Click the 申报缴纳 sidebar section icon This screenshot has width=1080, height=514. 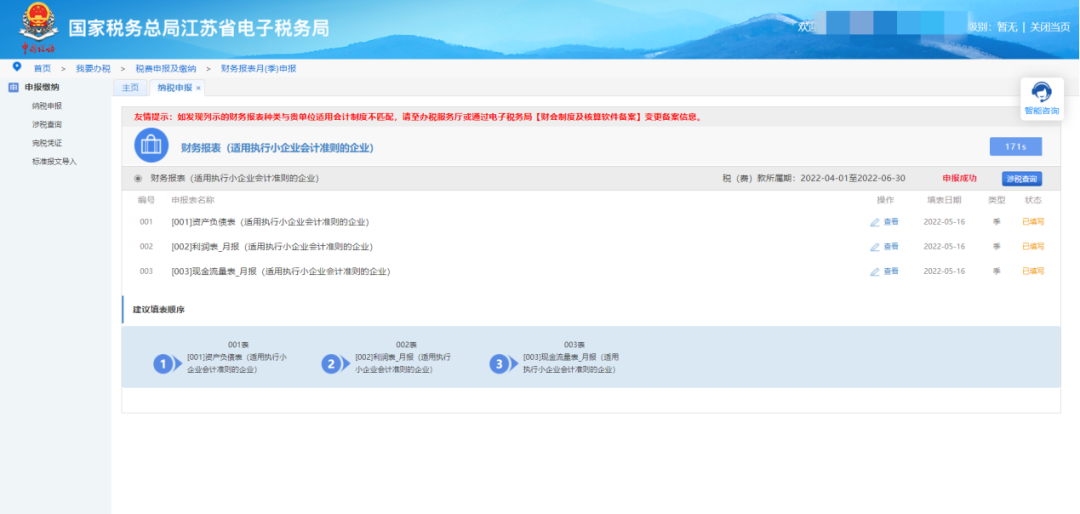tap(13, 88)
